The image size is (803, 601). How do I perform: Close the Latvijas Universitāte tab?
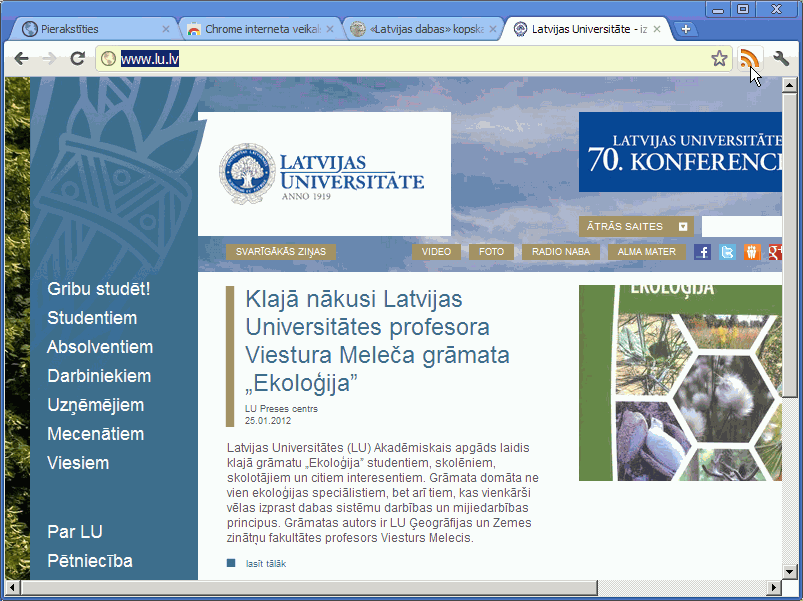click(657, 29)
